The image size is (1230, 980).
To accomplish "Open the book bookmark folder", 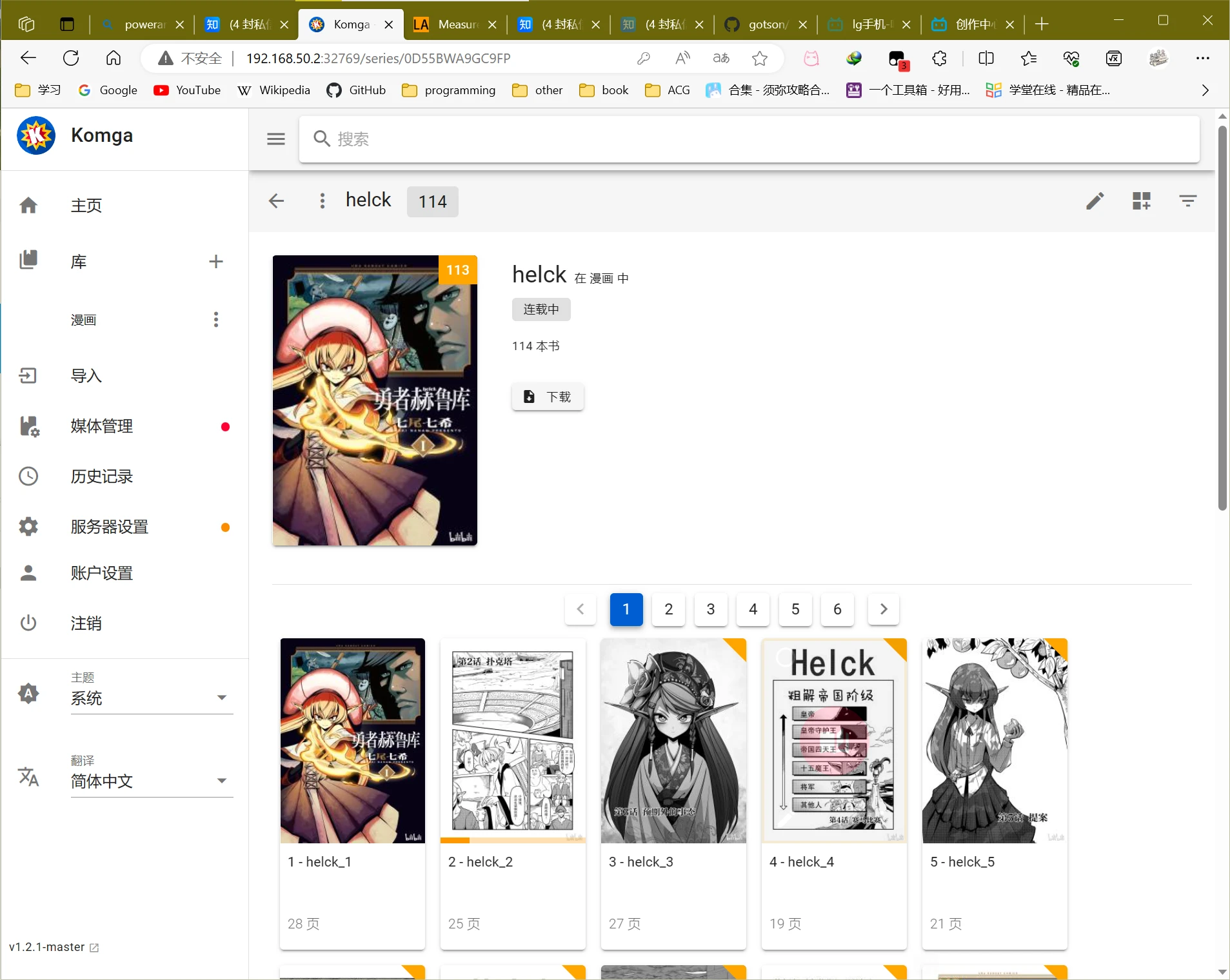I will point(604,90).
